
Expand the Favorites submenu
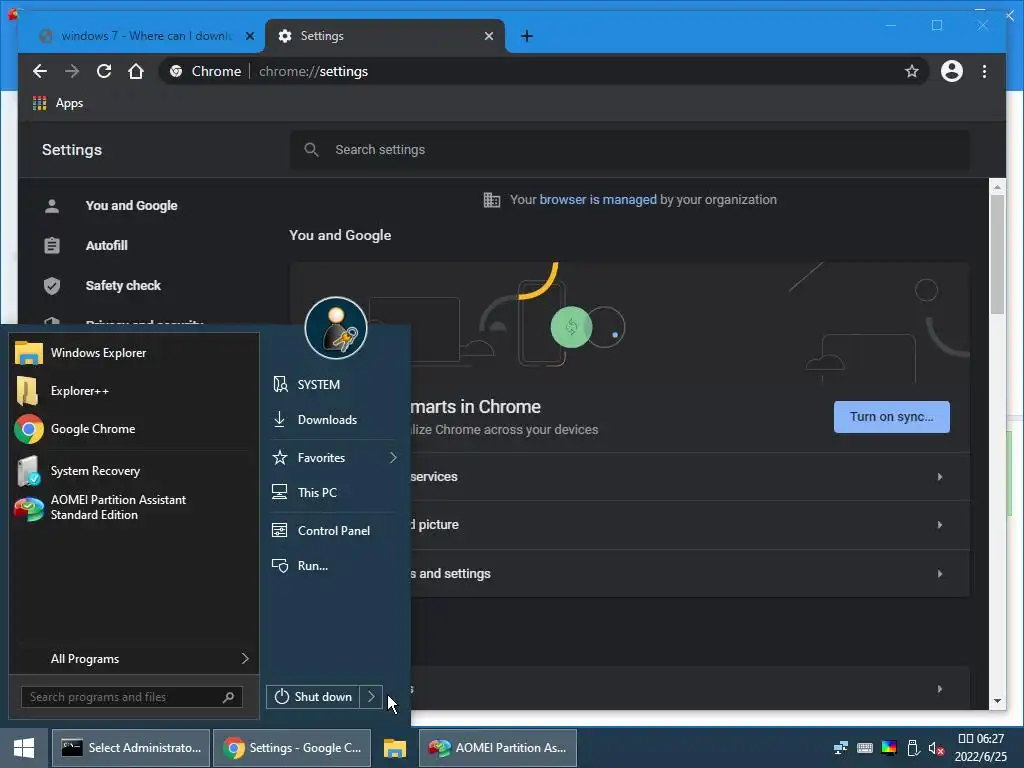[334, 458]
